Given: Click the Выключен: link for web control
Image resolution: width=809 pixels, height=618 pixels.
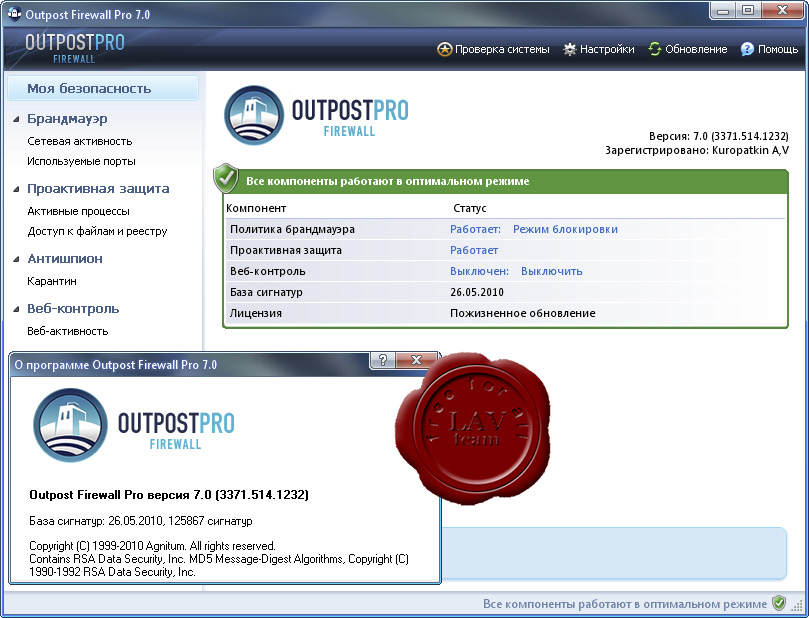Looking at the screenshot, I should [479, 271].
